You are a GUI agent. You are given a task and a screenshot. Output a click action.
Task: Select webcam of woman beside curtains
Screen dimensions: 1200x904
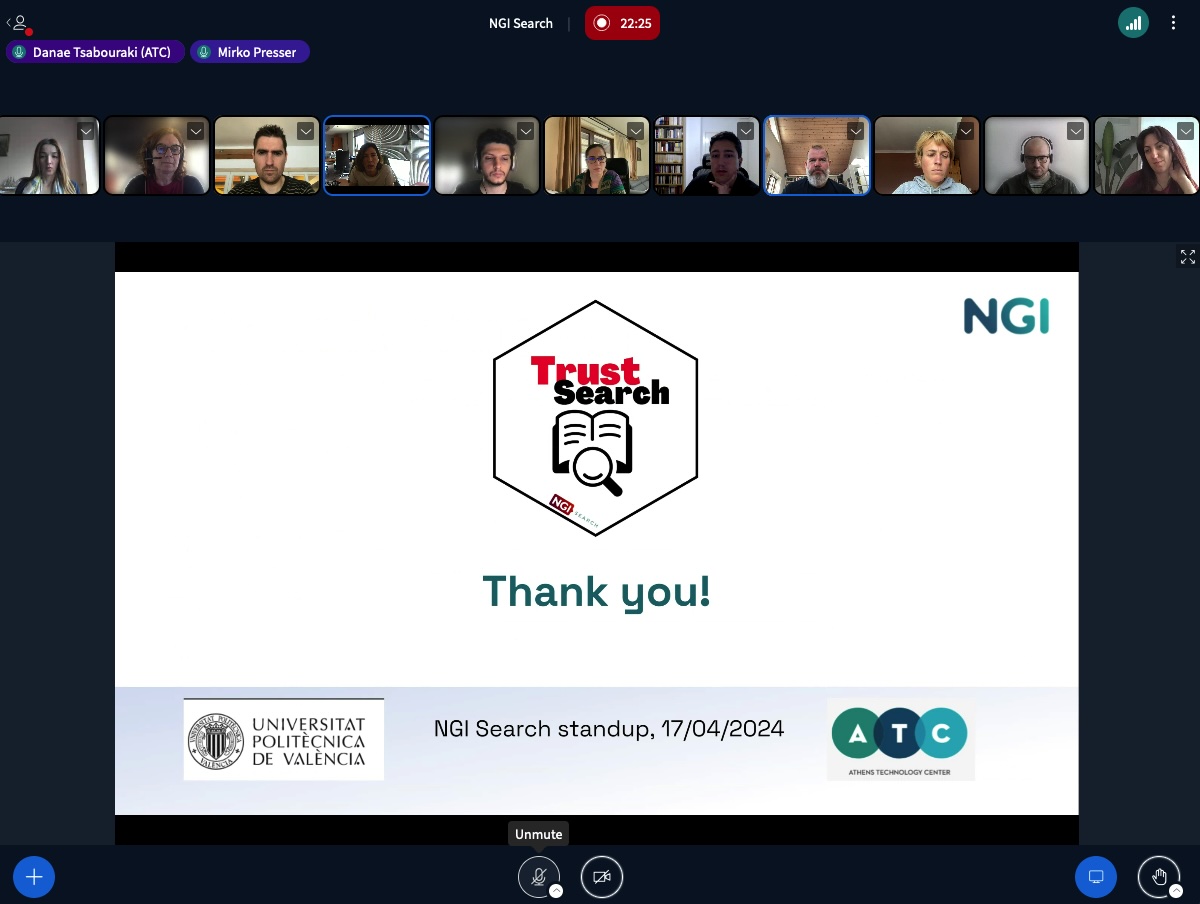click(x=597, y=155)
